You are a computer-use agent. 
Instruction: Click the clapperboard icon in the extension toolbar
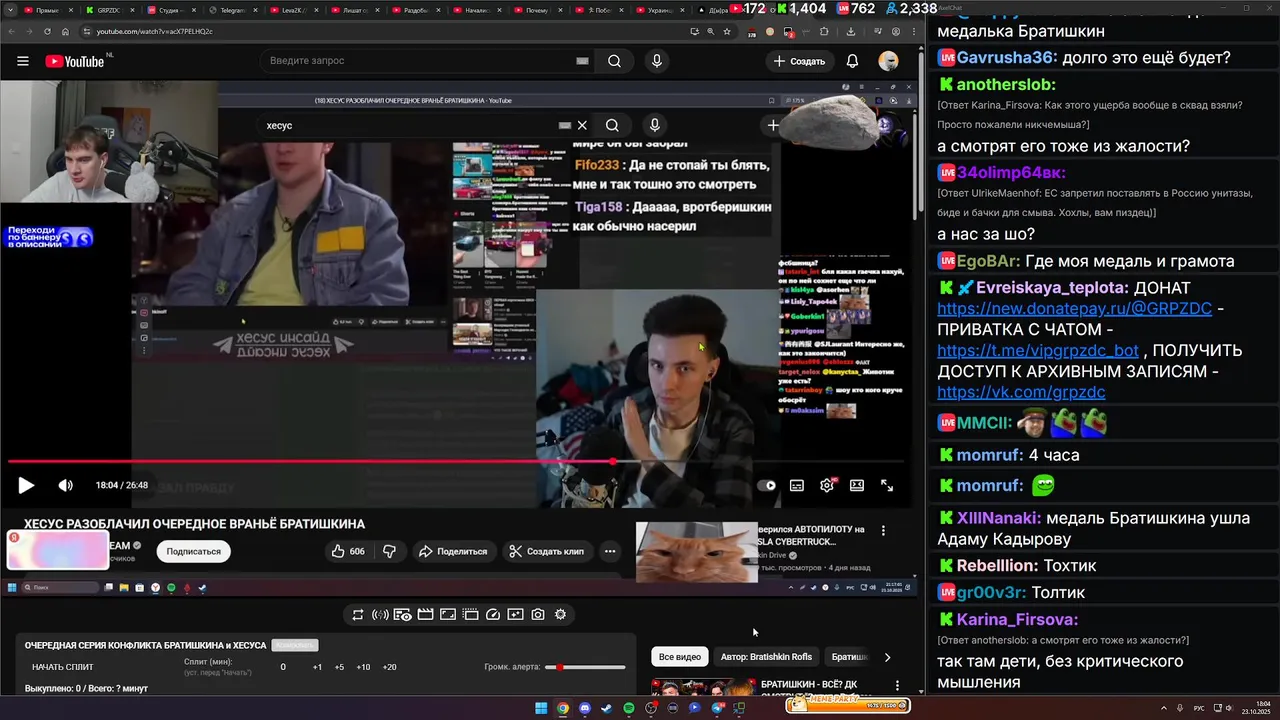pos(425,615)
